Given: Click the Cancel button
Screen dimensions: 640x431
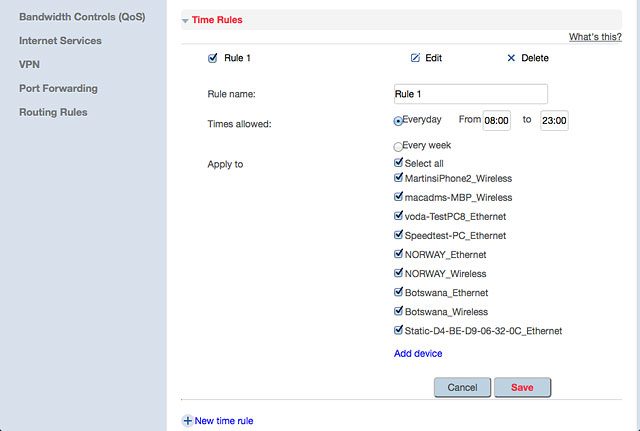Looking at the screenshot, I should coord(462,387).
